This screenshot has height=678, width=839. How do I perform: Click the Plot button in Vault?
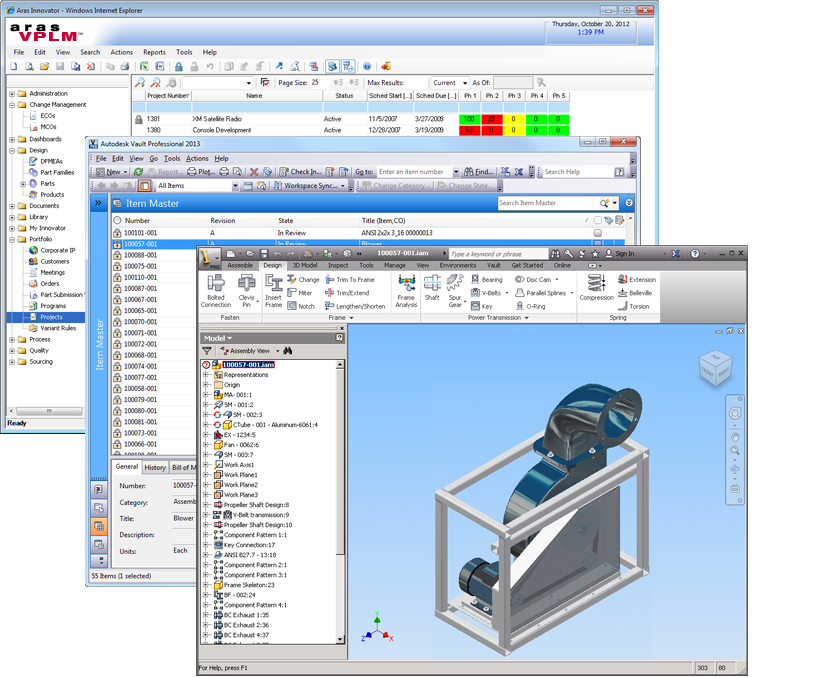coord(201,172)
